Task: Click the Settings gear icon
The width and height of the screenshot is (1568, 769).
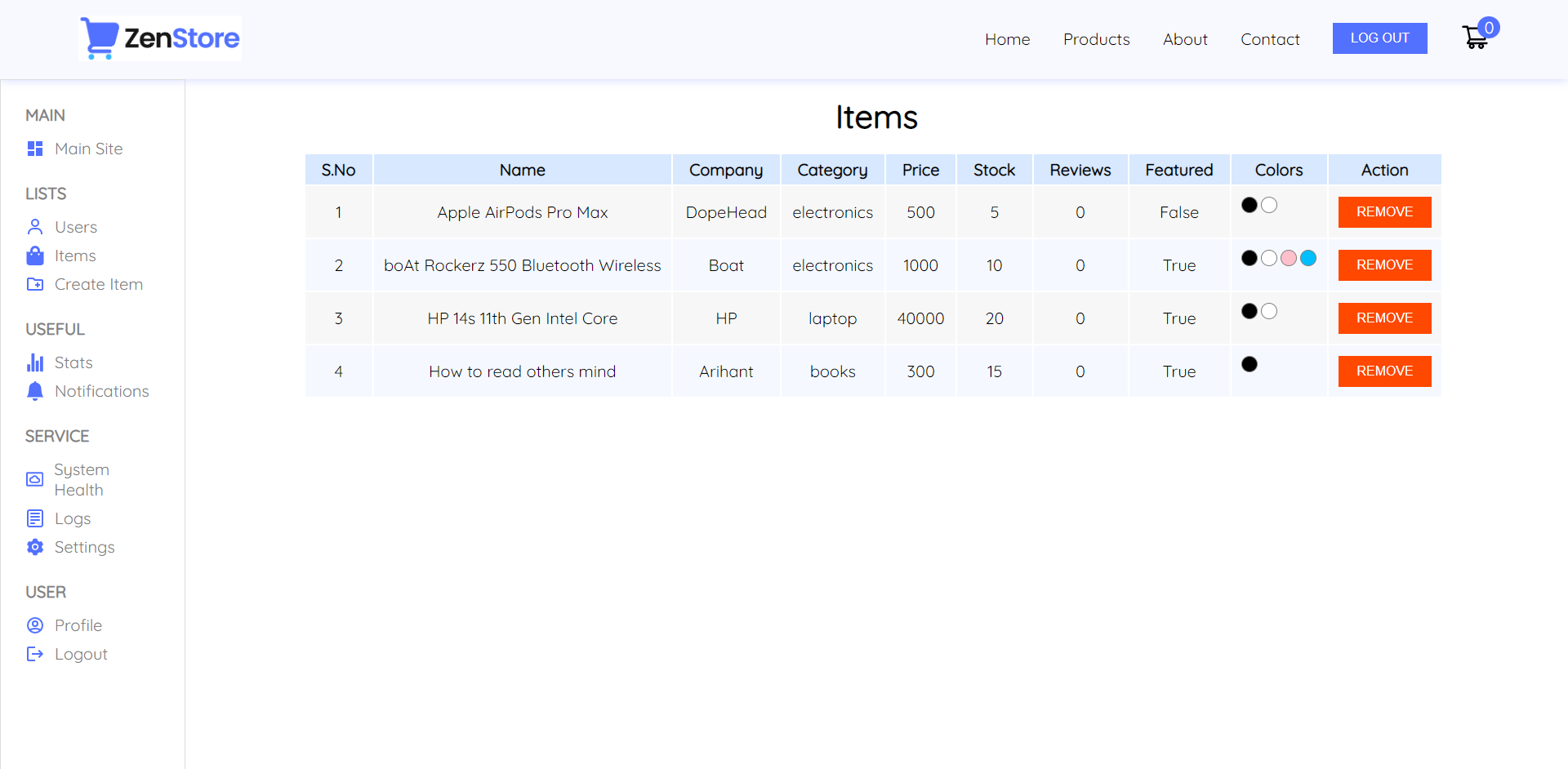Action: [35, 547]
